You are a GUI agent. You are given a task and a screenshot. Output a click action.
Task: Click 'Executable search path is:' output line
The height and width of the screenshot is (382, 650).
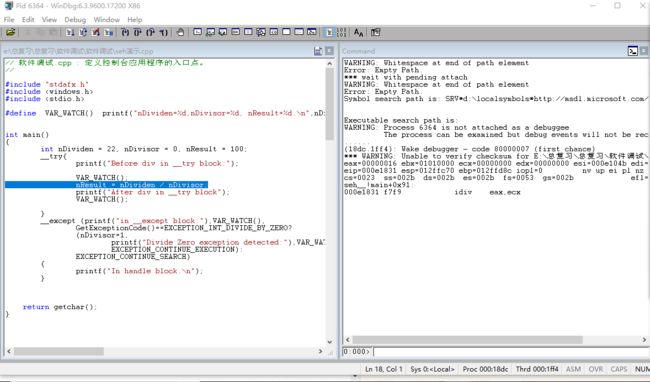[x=400, y=120]
